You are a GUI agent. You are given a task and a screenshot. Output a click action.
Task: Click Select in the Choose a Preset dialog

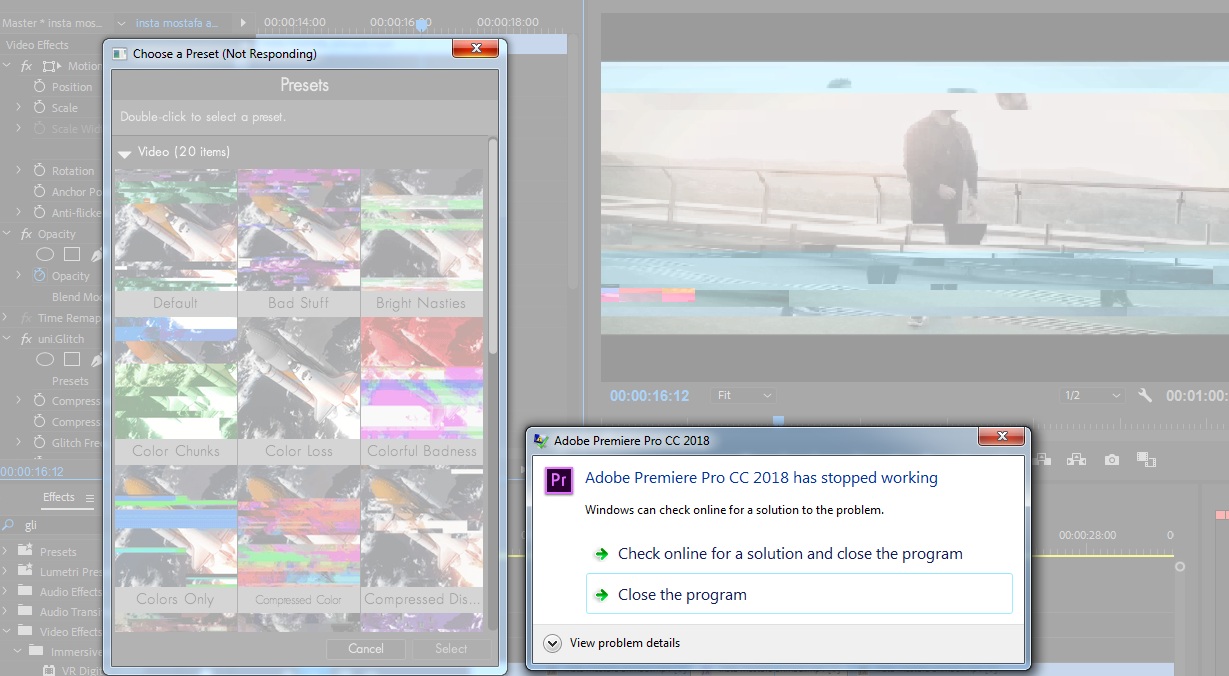[x=451, y=649]
